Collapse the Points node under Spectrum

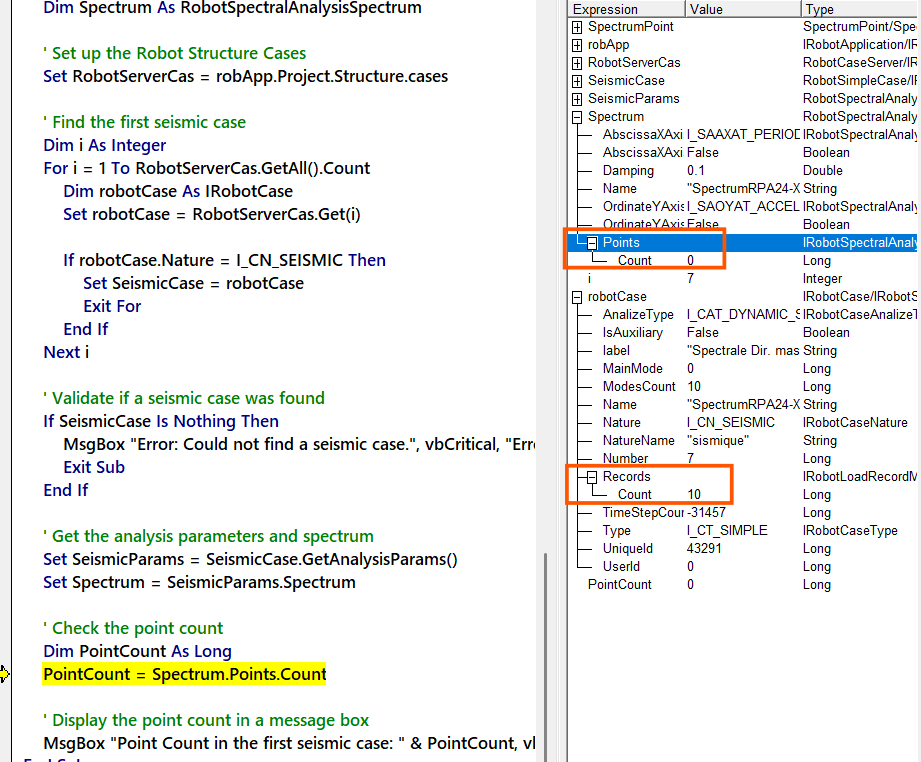click(592, 243)
